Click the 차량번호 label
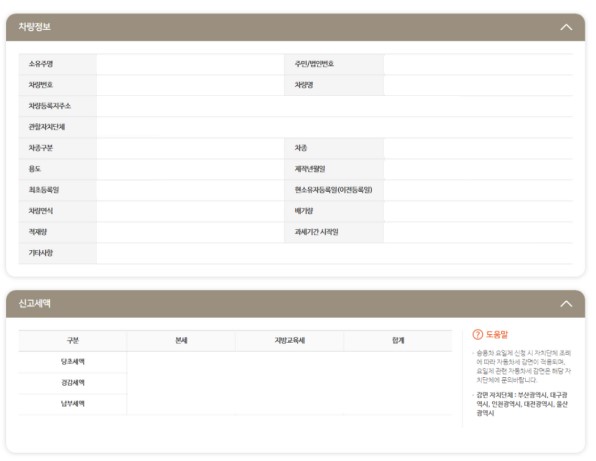 coord(41,85)
